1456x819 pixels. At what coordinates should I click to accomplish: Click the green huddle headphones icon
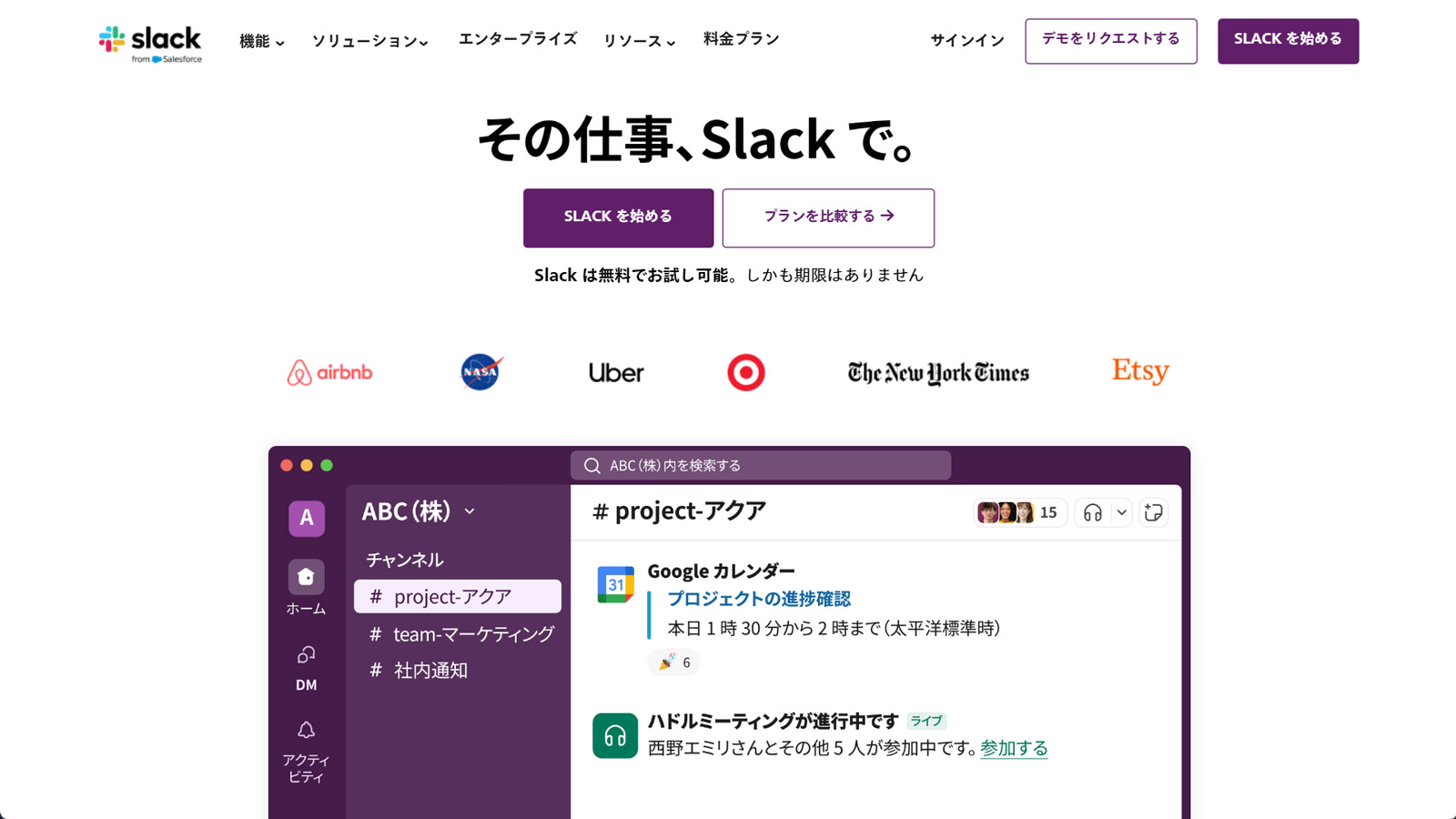[x=615, y=735]
